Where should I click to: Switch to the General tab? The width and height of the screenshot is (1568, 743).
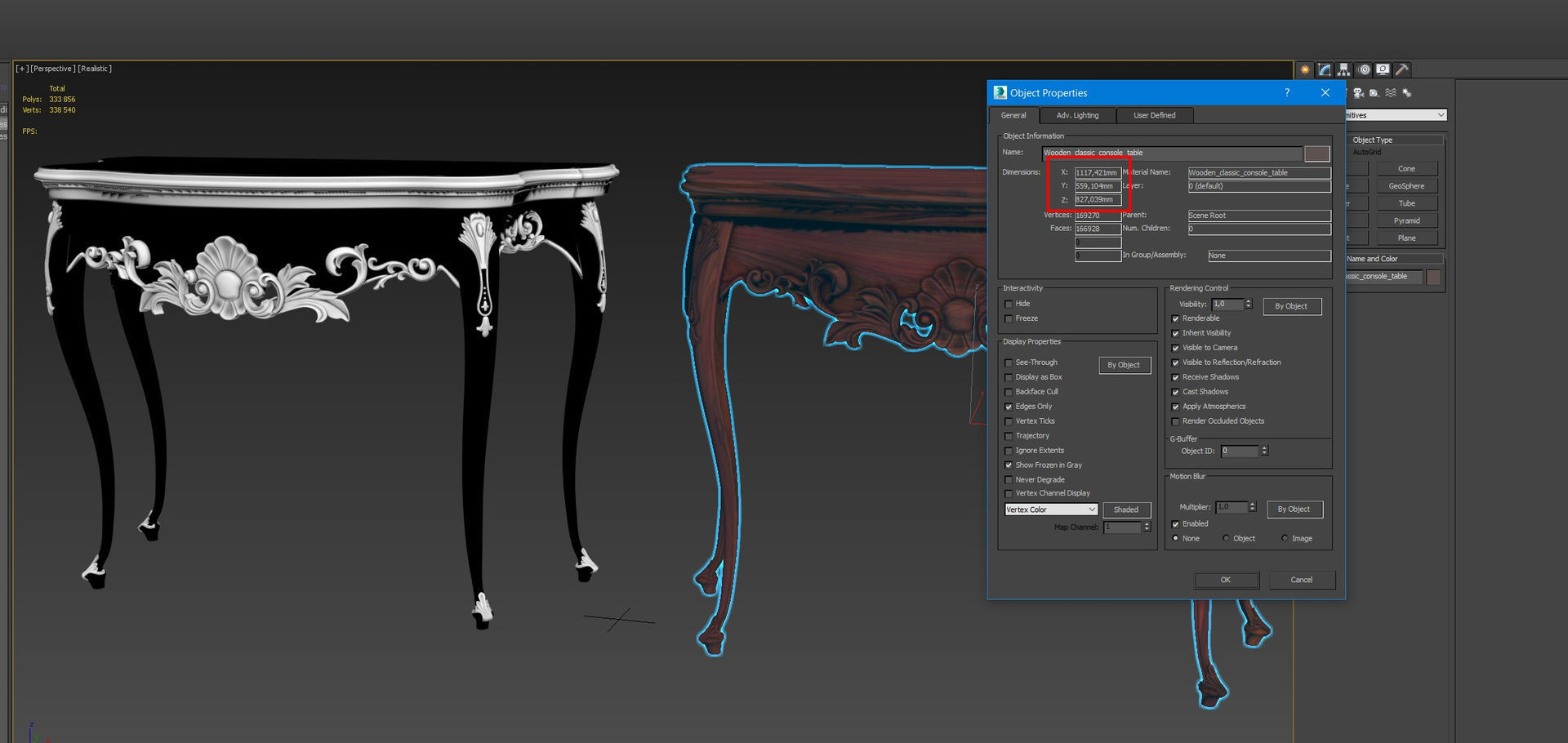(1013, 115)
